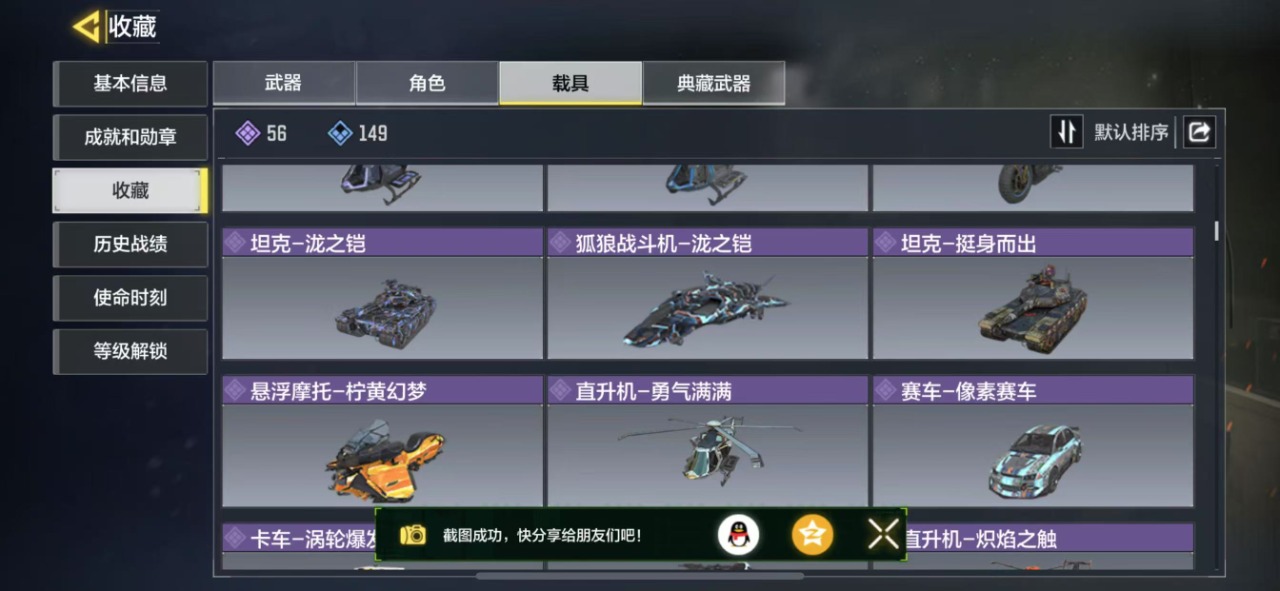Open 成就和勋章 in the sidebar

130,137
